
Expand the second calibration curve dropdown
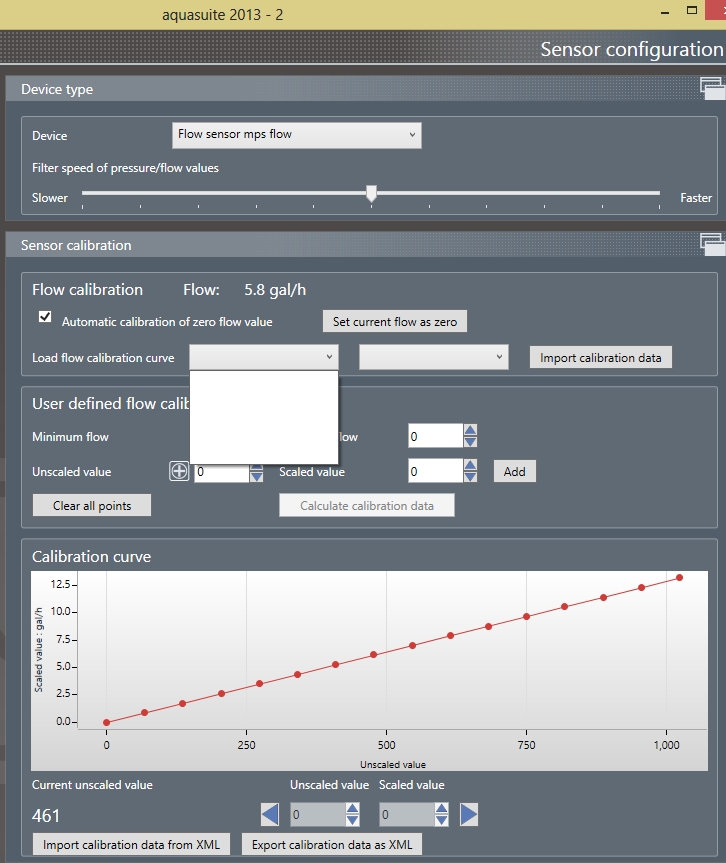tap(433, 357)
